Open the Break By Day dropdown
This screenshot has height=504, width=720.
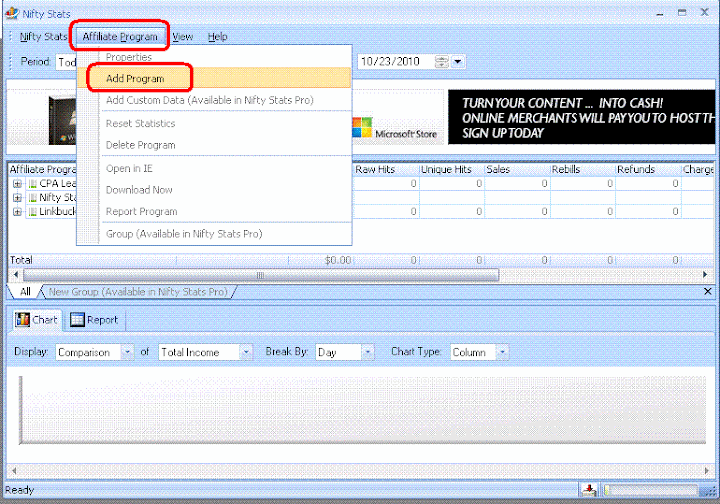(367, 352)
